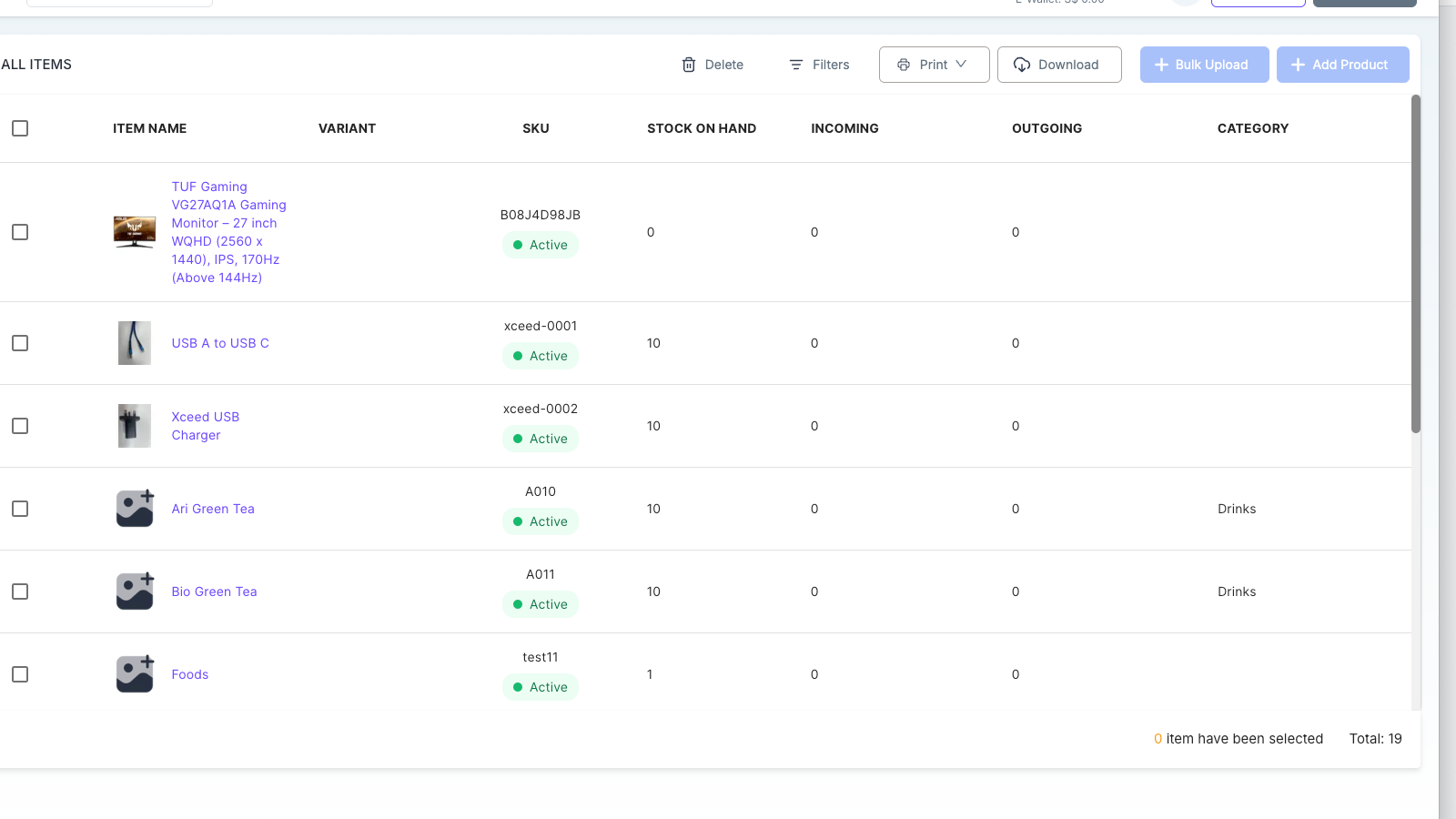The image size is (1456, 819).
Task: Click the plus icon on Add Product
Action: point(1297,64)
